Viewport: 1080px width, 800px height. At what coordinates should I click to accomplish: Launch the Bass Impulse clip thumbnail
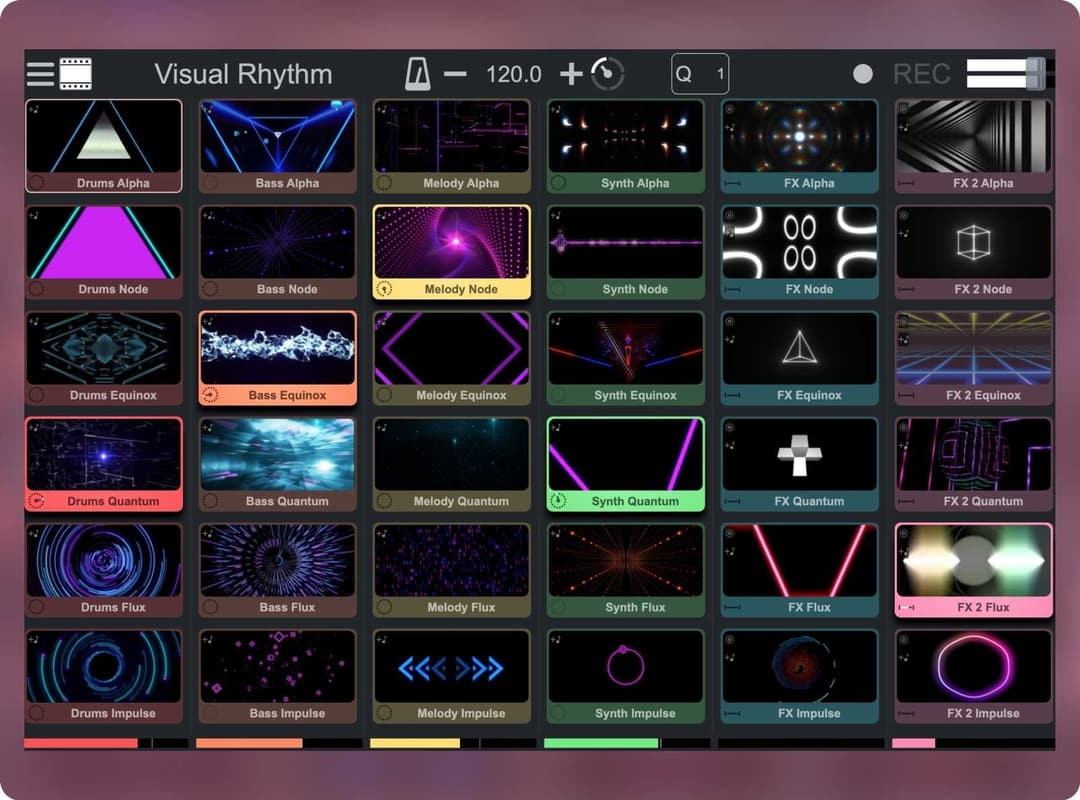click(x=277, y=668)
